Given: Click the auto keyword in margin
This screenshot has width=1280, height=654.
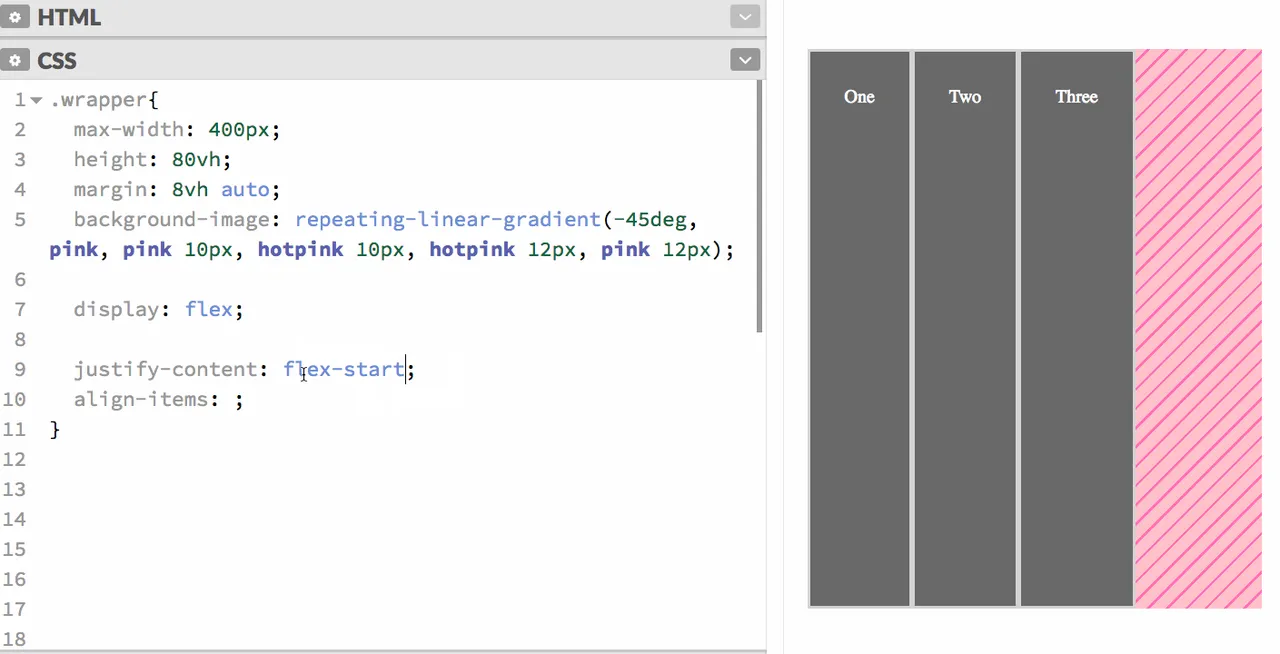Looking at the screenshot, I should 246,190.
